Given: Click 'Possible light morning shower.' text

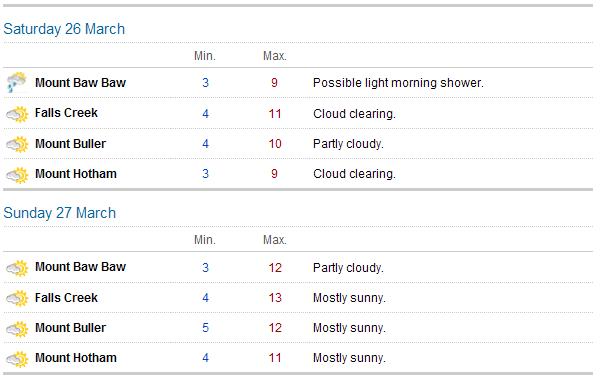Looking at the screenshot, I should 398,83.
